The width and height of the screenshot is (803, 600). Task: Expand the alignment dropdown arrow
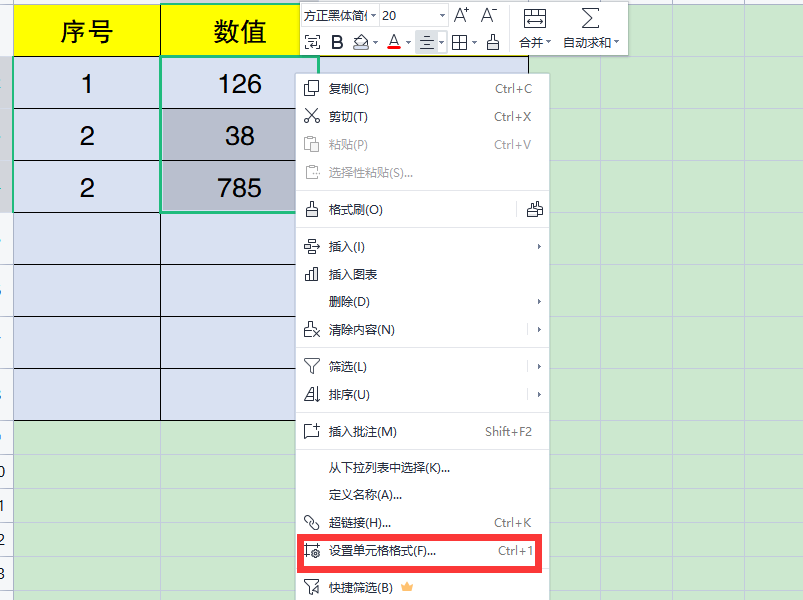(441, 42)
